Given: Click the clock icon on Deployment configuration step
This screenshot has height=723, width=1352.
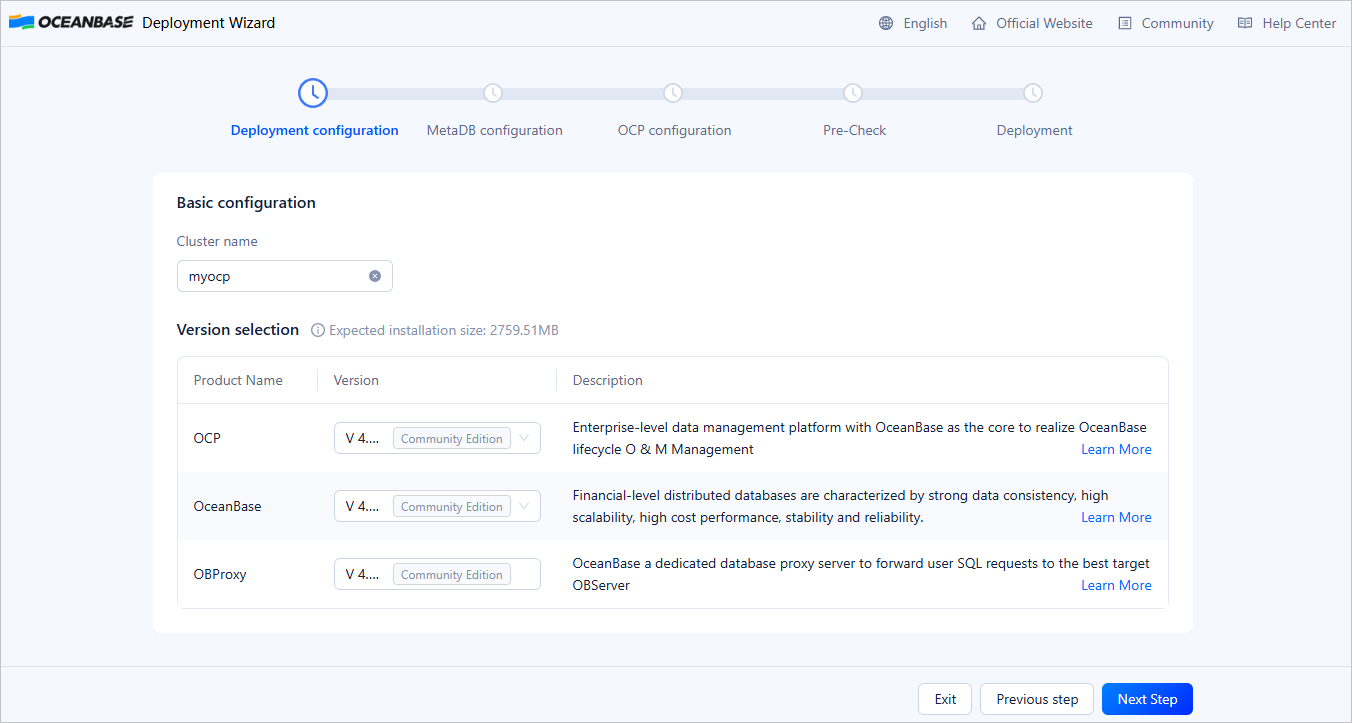Looking at the screenshot, I should [313, 92].
